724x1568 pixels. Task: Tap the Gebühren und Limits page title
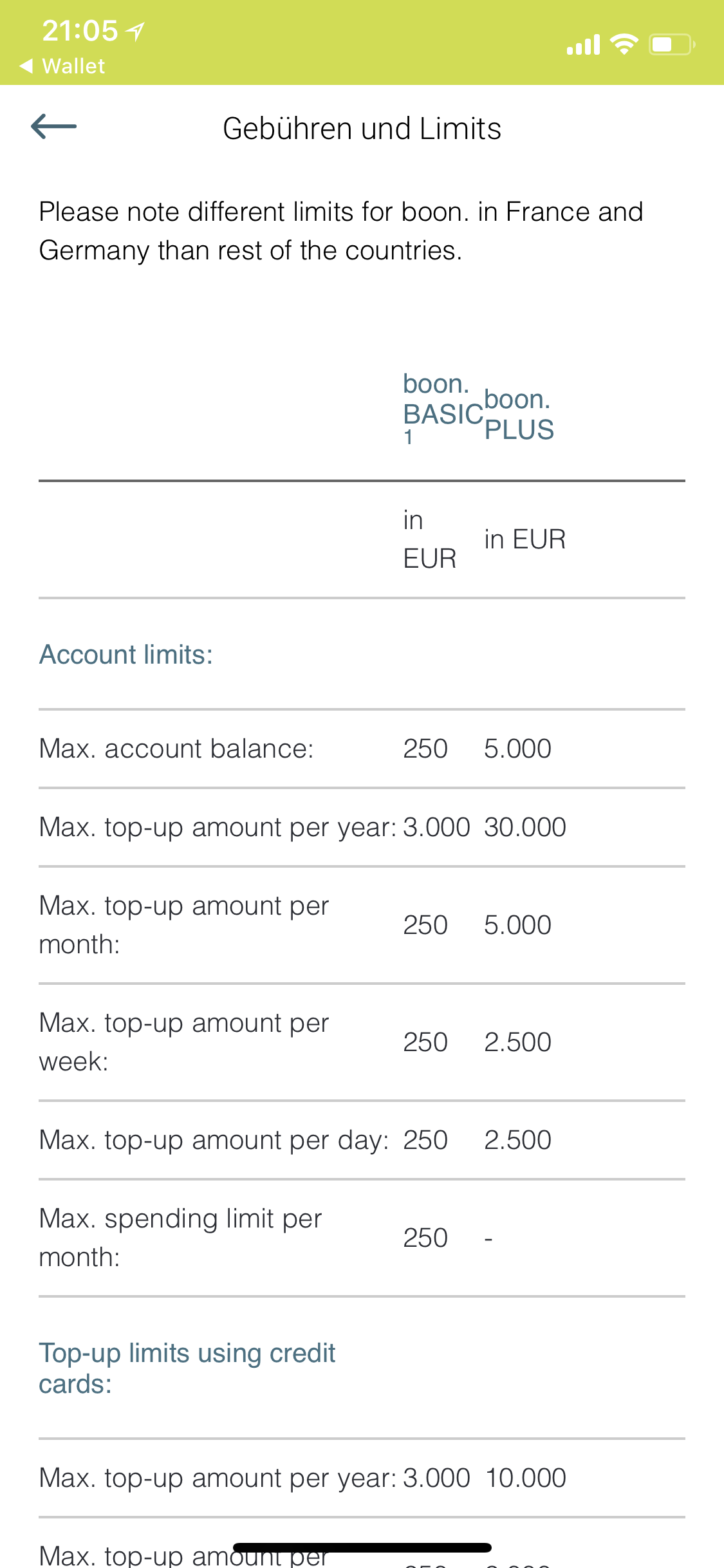[x=362, y=128]
